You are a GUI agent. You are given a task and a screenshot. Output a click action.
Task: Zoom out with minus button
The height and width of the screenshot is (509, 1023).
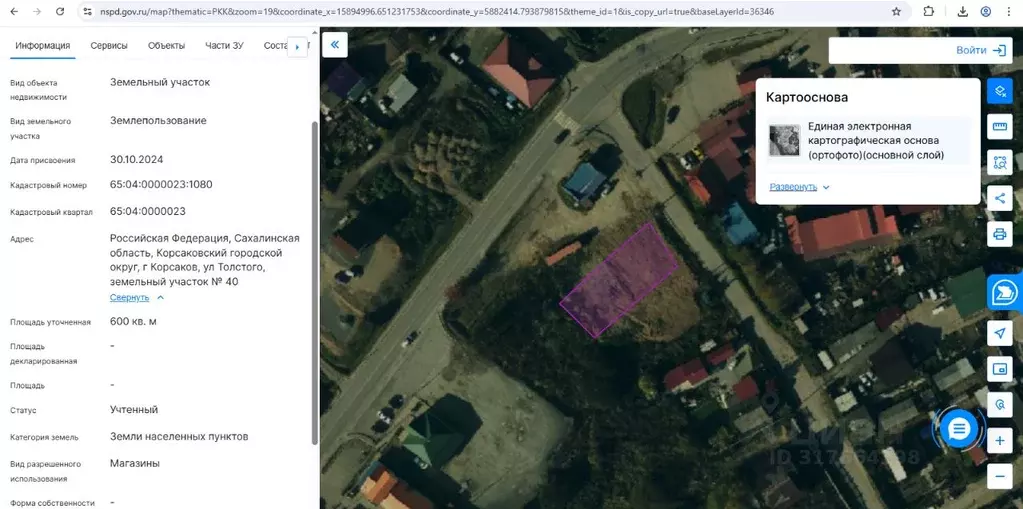[x=999, y=476]
